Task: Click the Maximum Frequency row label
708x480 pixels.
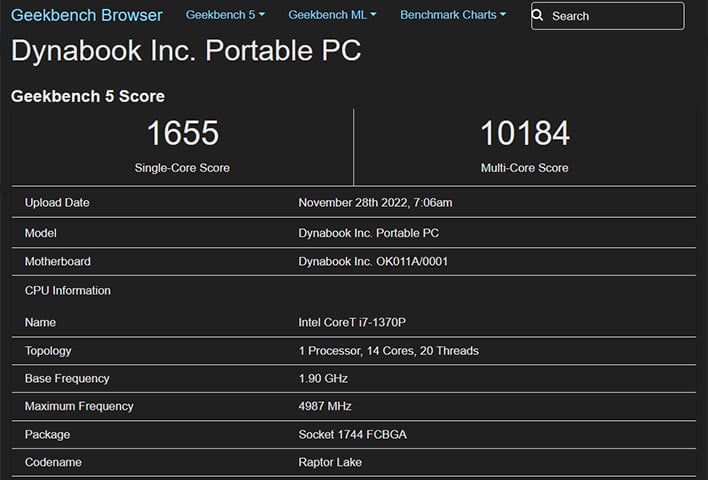Action: point(79,406)
